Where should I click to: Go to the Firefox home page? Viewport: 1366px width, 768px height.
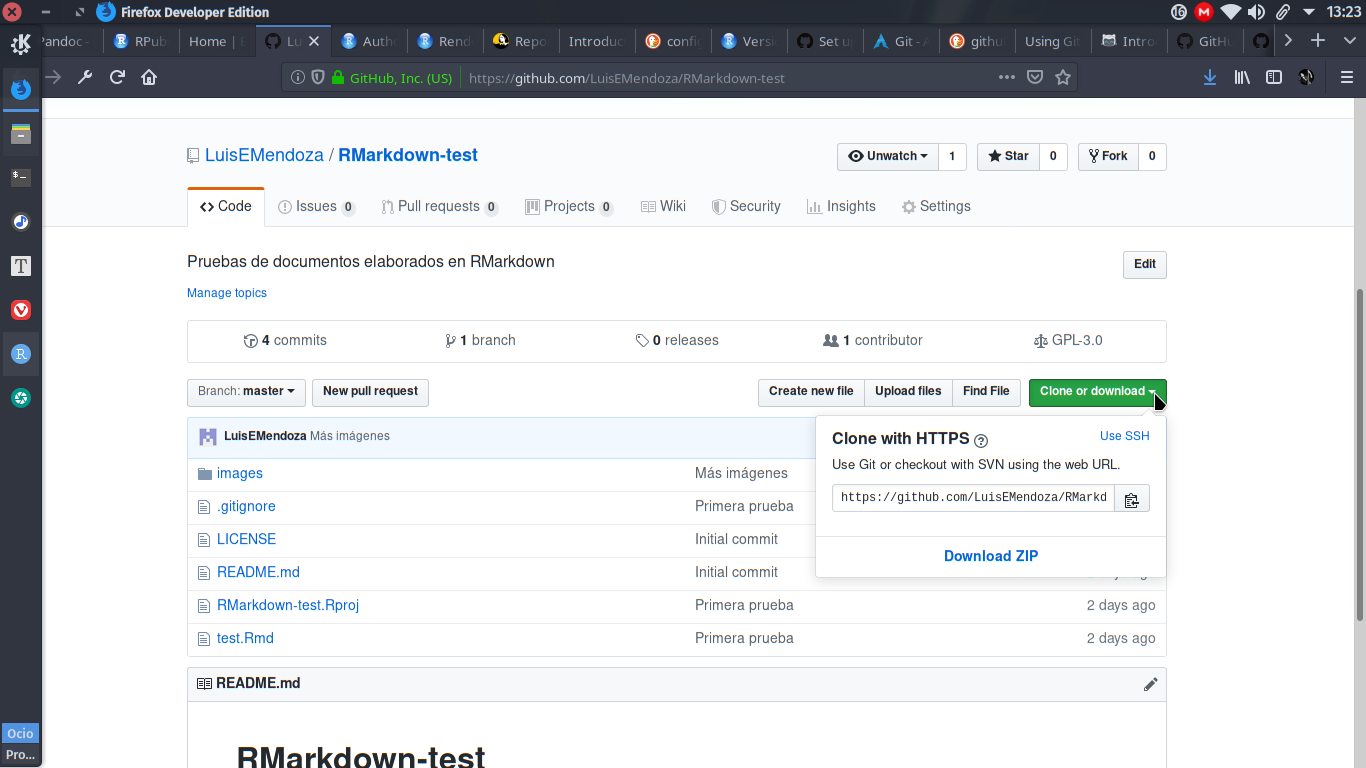click(149, 77)
